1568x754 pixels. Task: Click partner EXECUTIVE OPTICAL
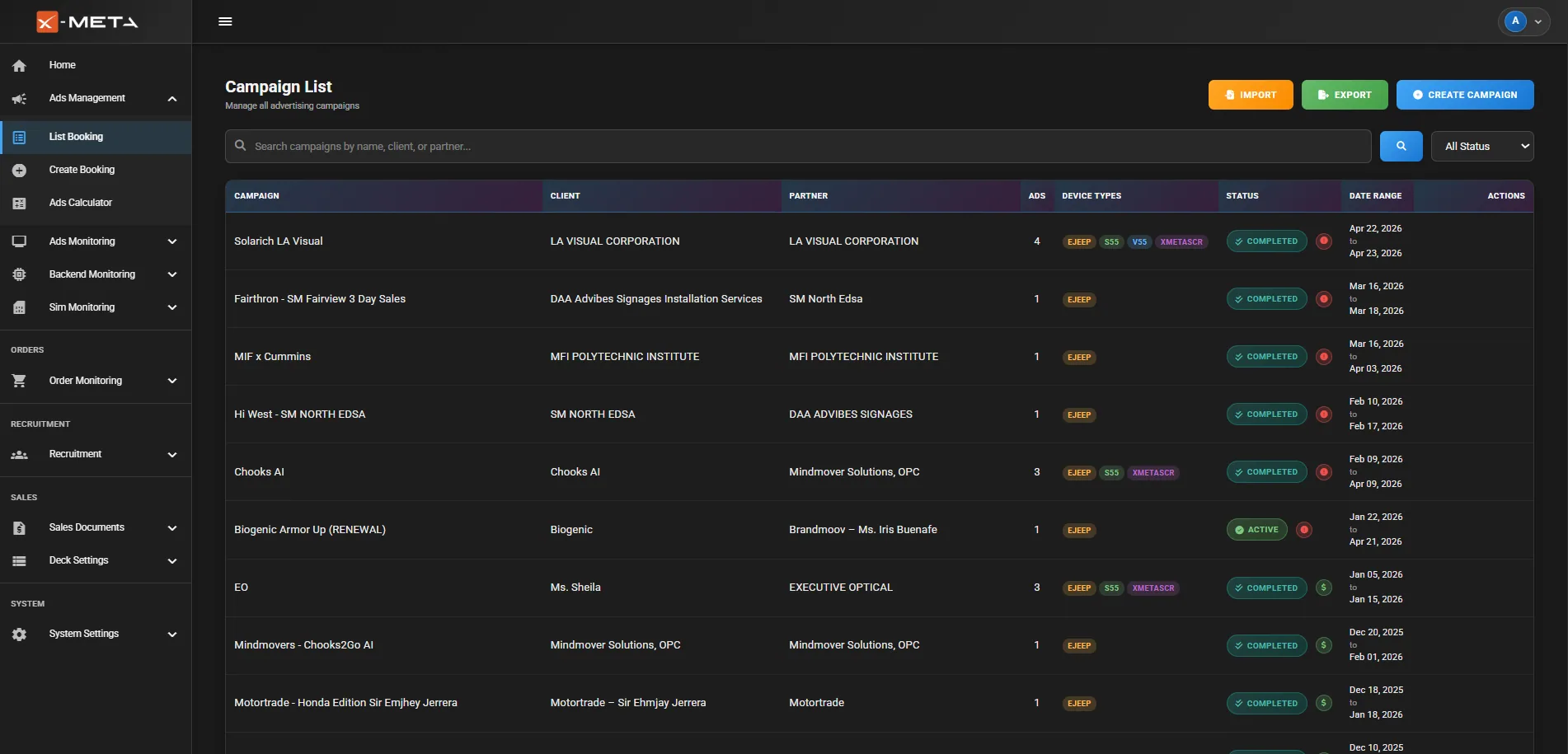coord(841,588)
